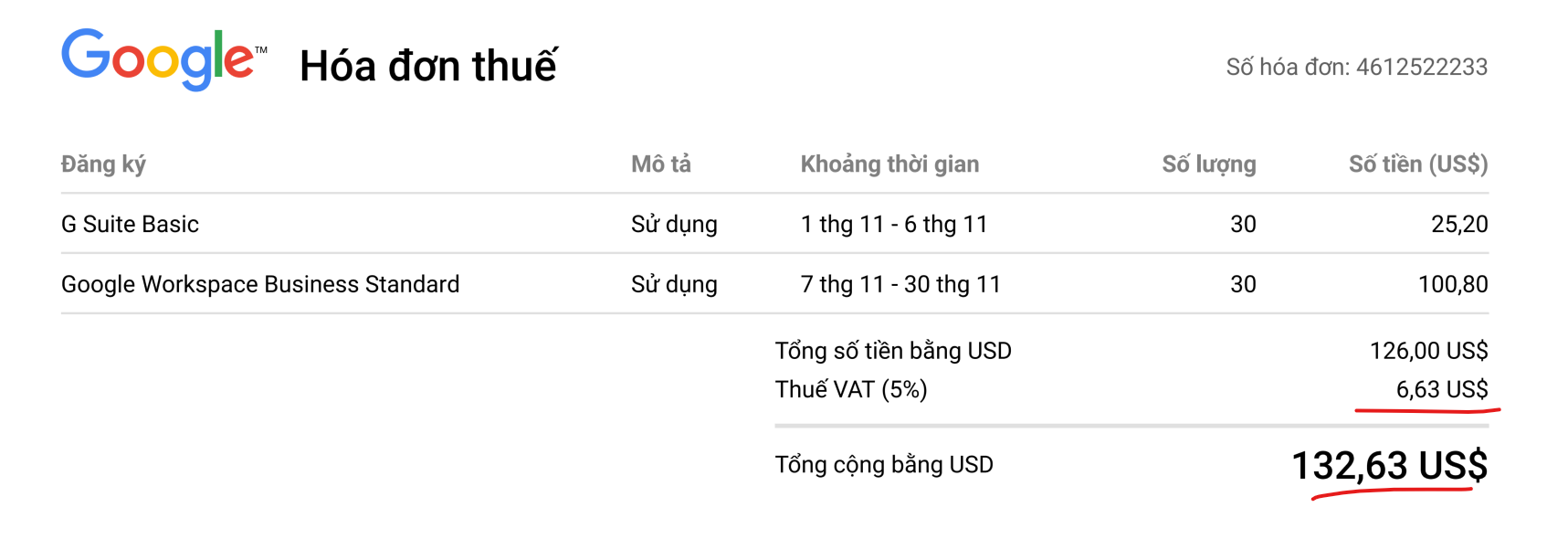
Task: Select Google Workspace Business Standard subscription name
Action: point(260,284)
